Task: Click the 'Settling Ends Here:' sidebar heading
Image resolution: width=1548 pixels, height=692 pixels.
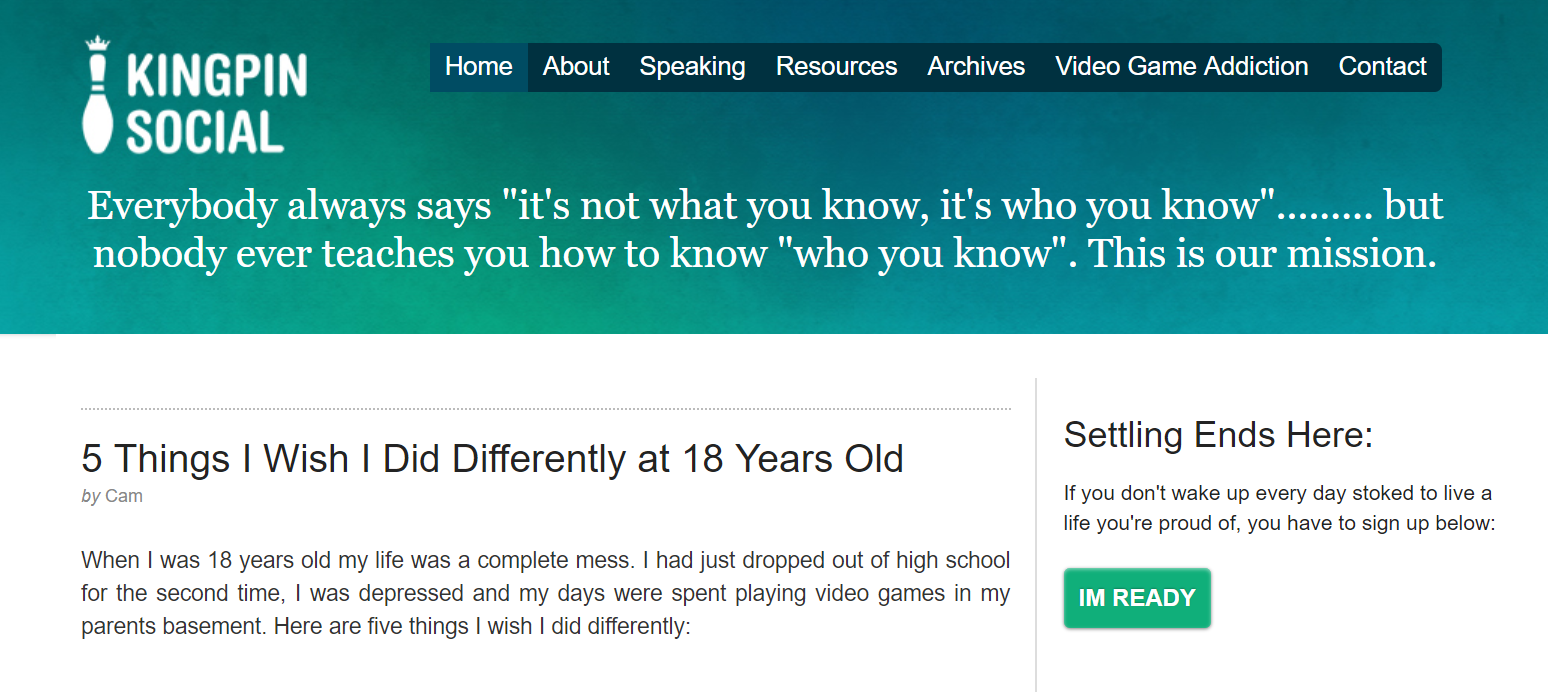Action: point(1218,435)
